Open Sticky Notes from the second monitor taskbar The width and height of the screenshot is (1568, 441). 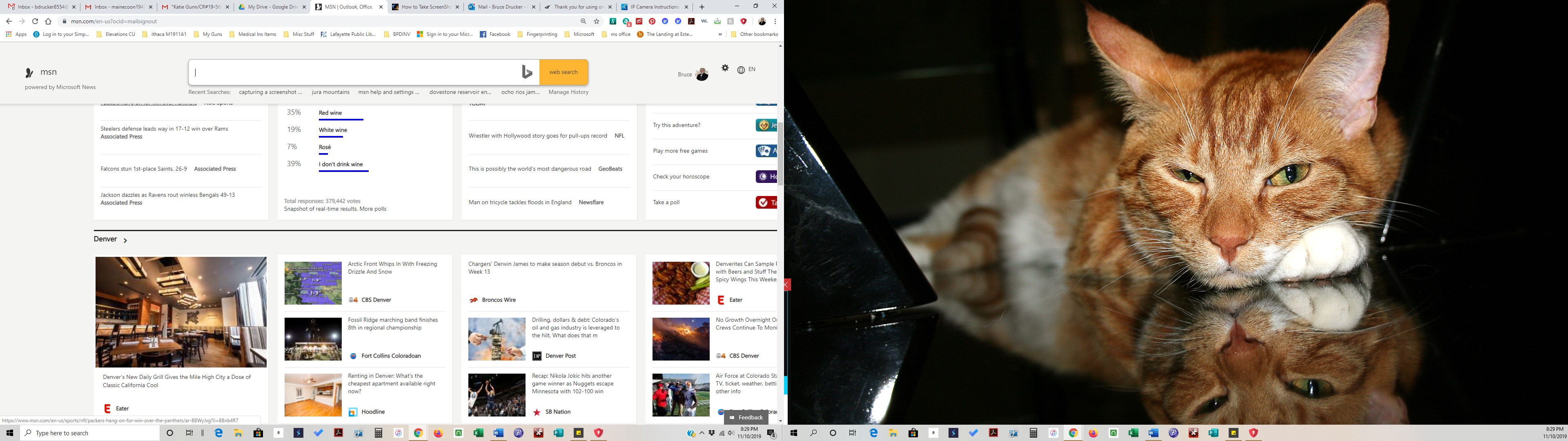1234,433
